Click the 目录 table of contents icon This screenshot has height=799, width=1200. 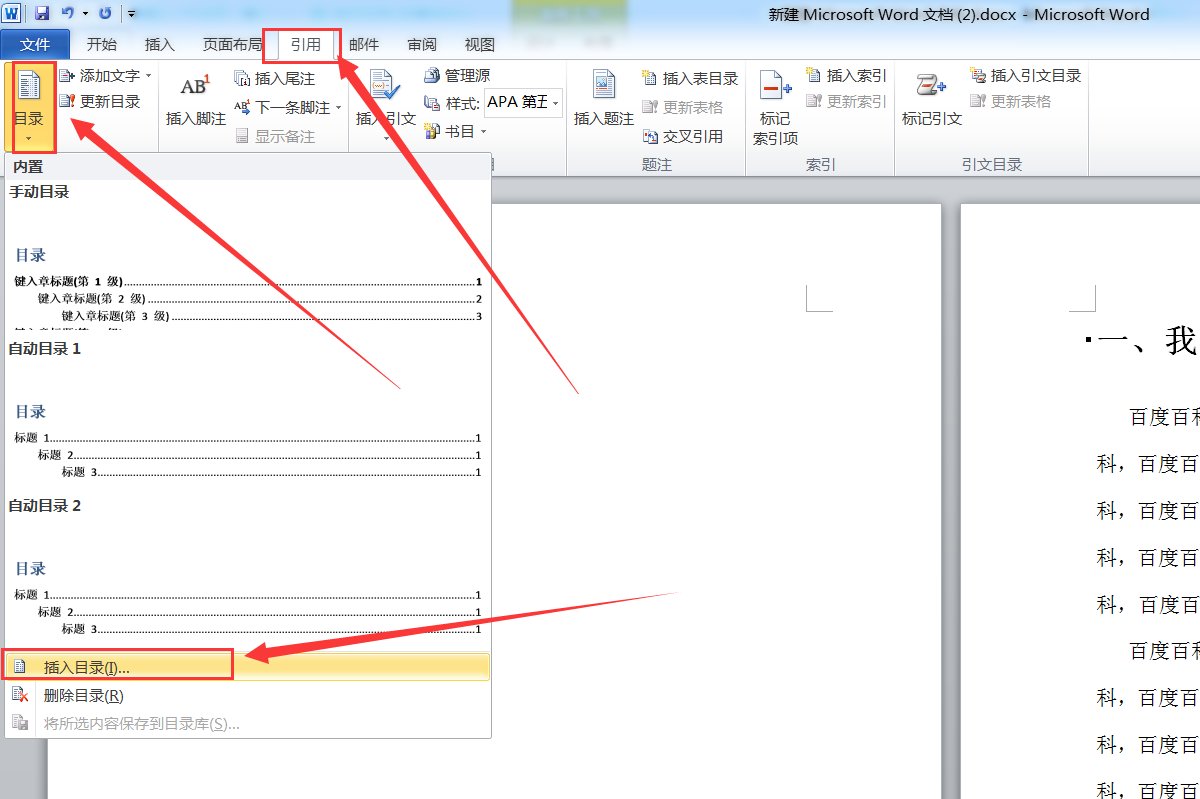(28, 88)
